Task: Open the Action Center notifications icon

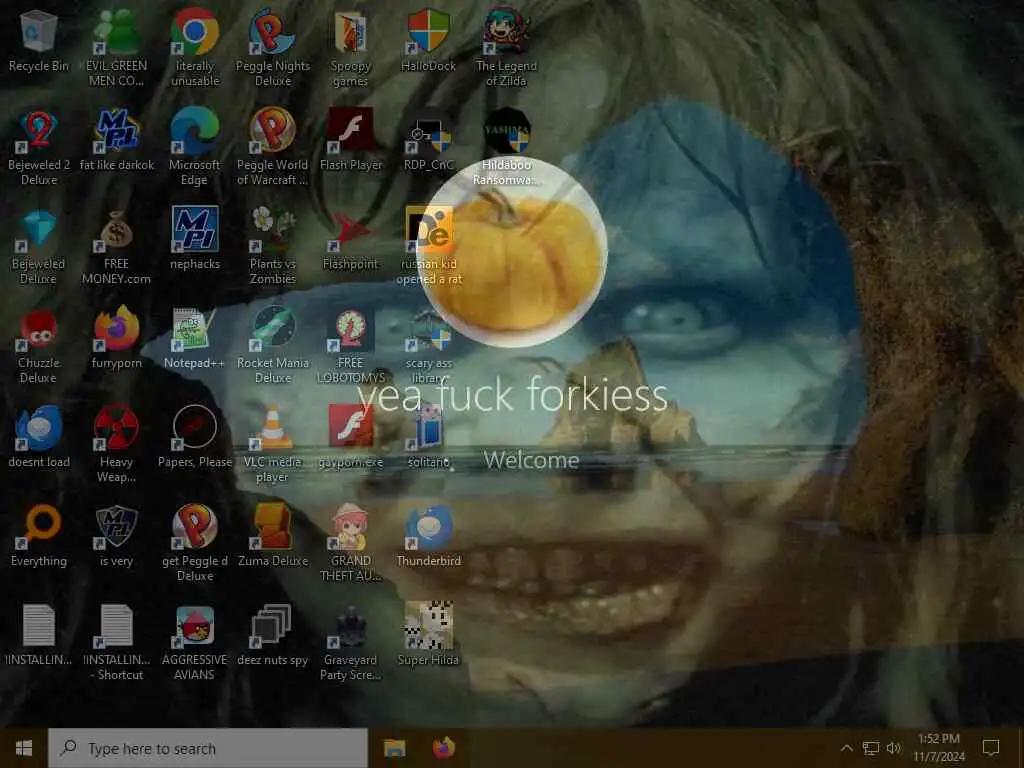Action: 991,748
